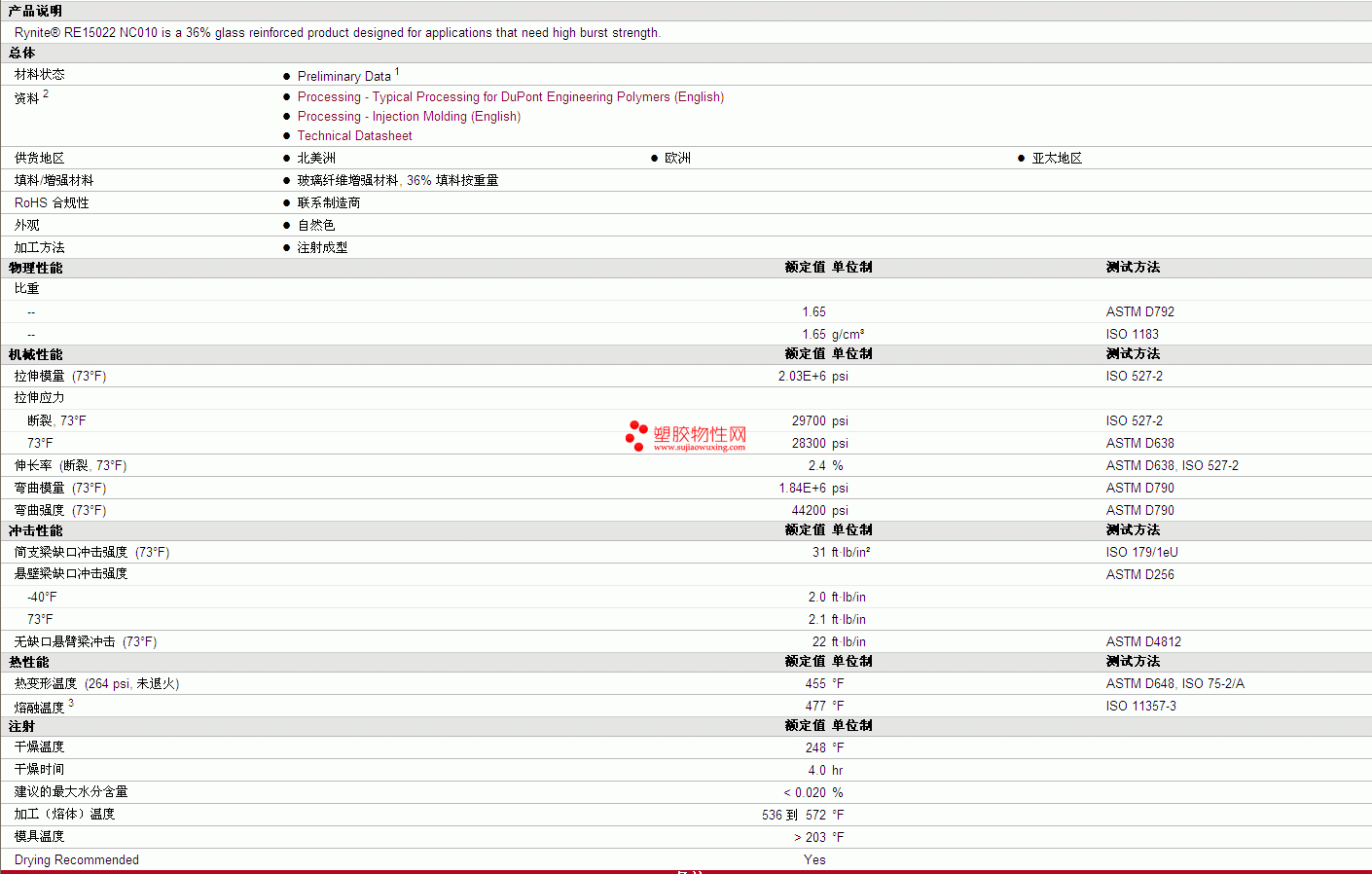
Task: Click the 玻璃纤维增强材料, 36% 填料按重量 value
Action: click(398, 180)
